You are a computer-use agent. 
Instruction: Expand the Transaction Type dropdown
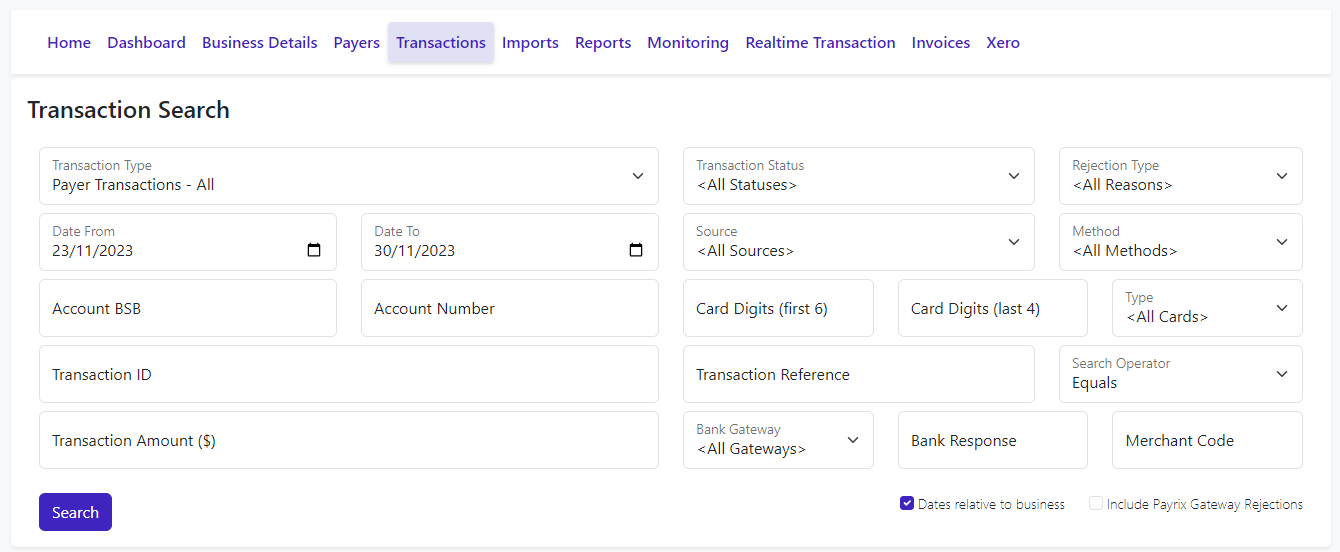click(x=348, y=176)
